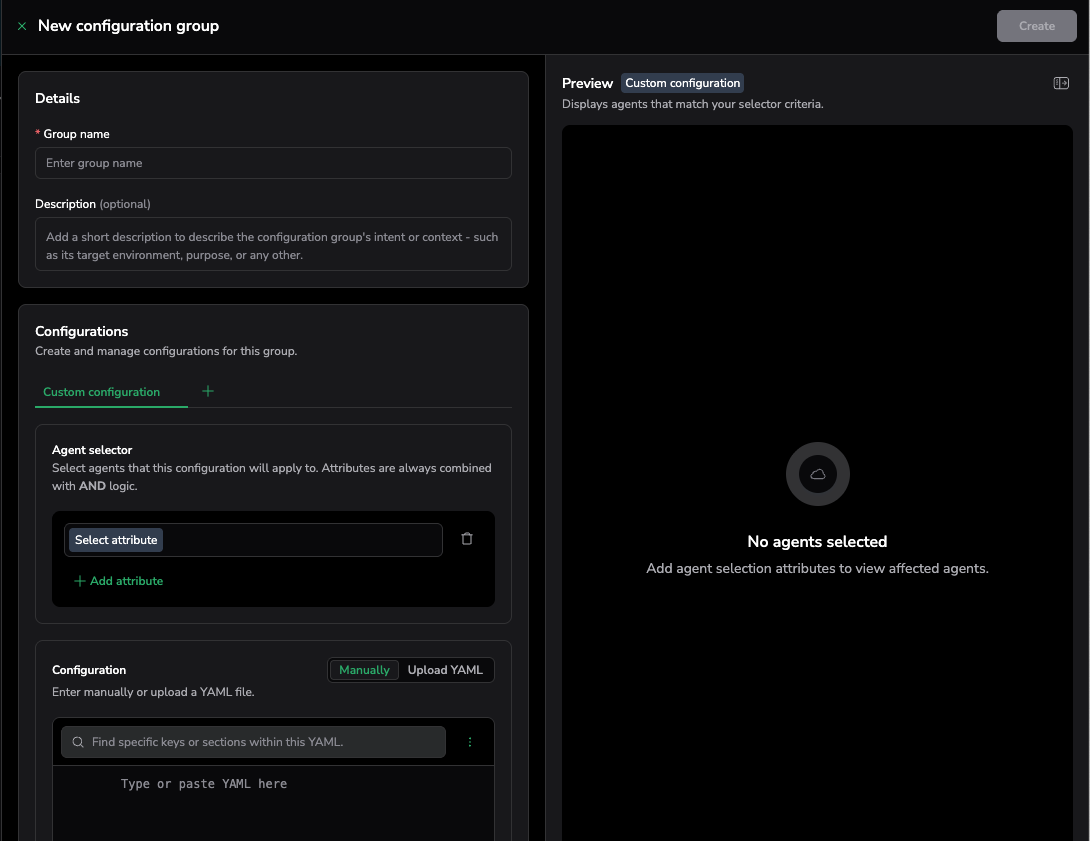Click the Custom configuration badge in Preview
The width and height of the screenshot is (1090, 841).
coord(682,83)
